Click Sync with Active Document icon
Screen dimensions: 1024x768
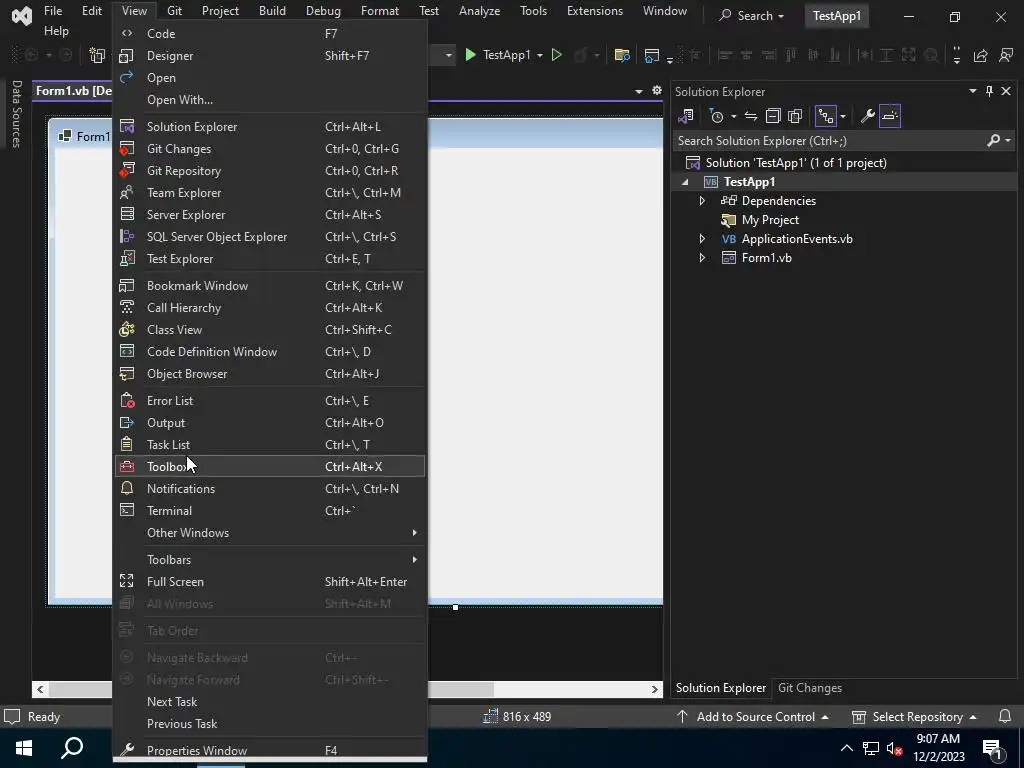click(751, 116)
